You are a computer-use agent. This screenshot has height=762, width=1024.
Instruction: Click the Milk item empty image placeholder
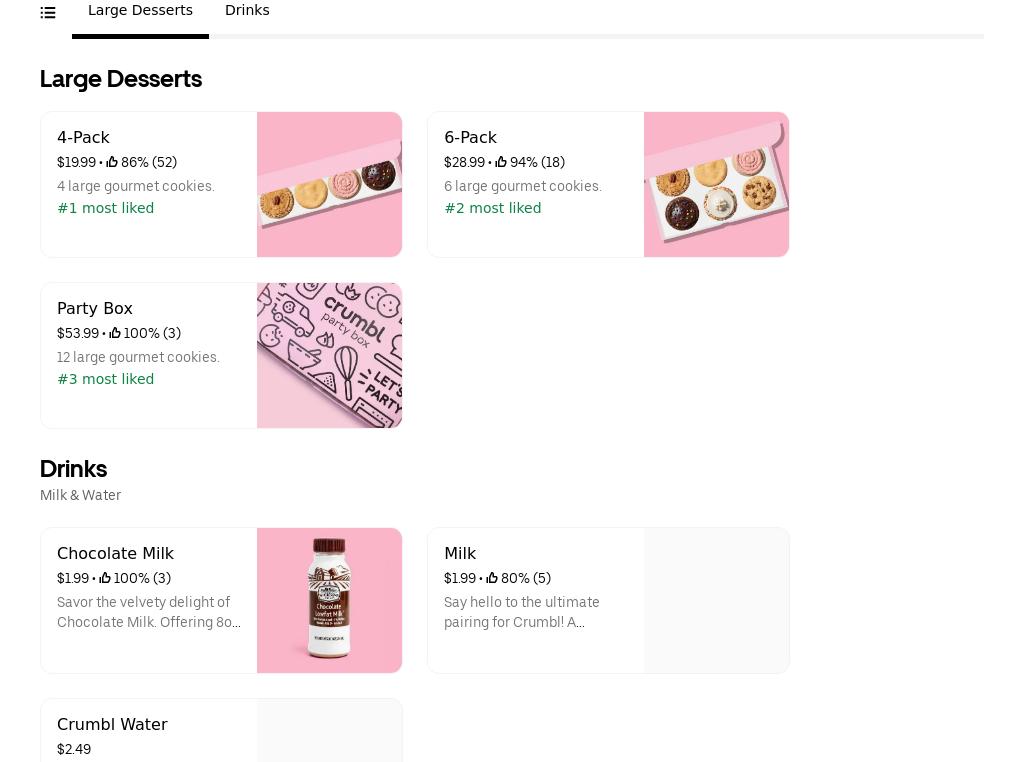tap(716, 600)
